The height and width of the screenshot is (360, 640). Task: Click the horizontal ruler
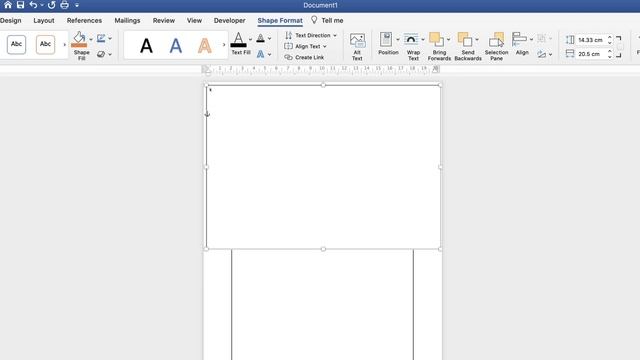tap(320, 69)
